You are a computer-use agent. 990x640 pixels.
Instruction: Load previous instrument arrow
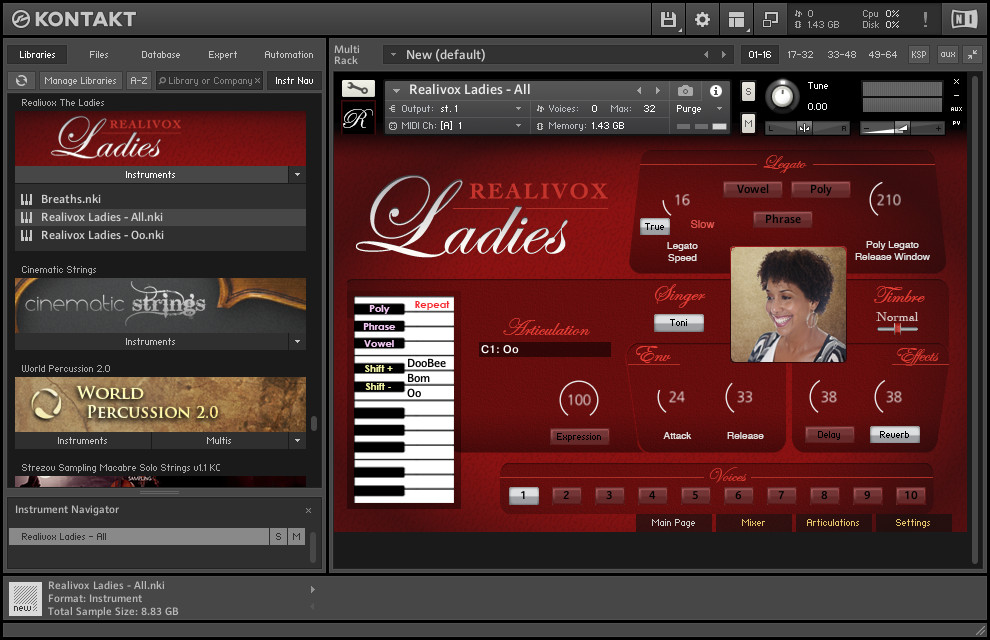point(639,90)
